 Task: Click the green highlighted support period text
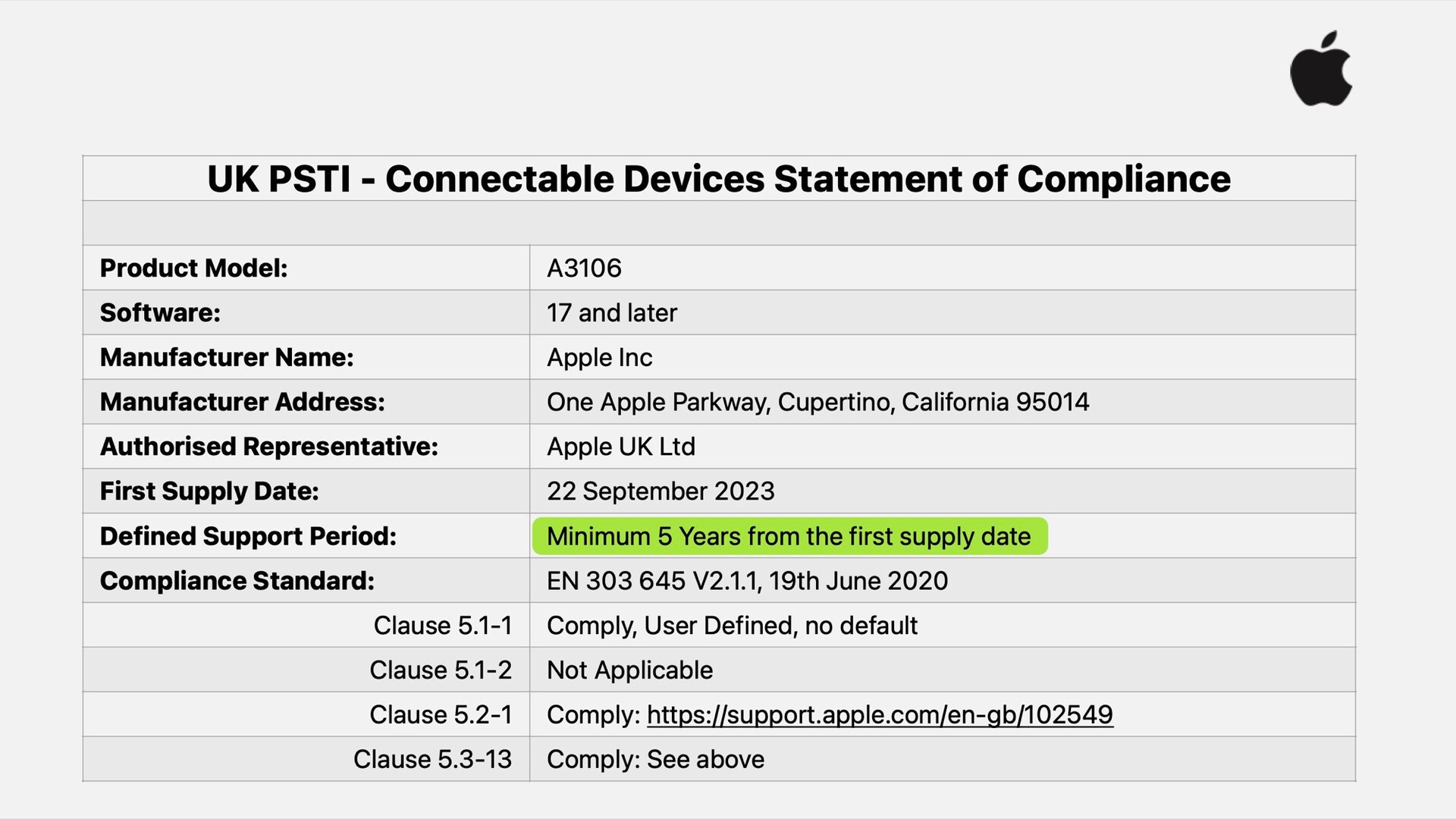point(789,536)
